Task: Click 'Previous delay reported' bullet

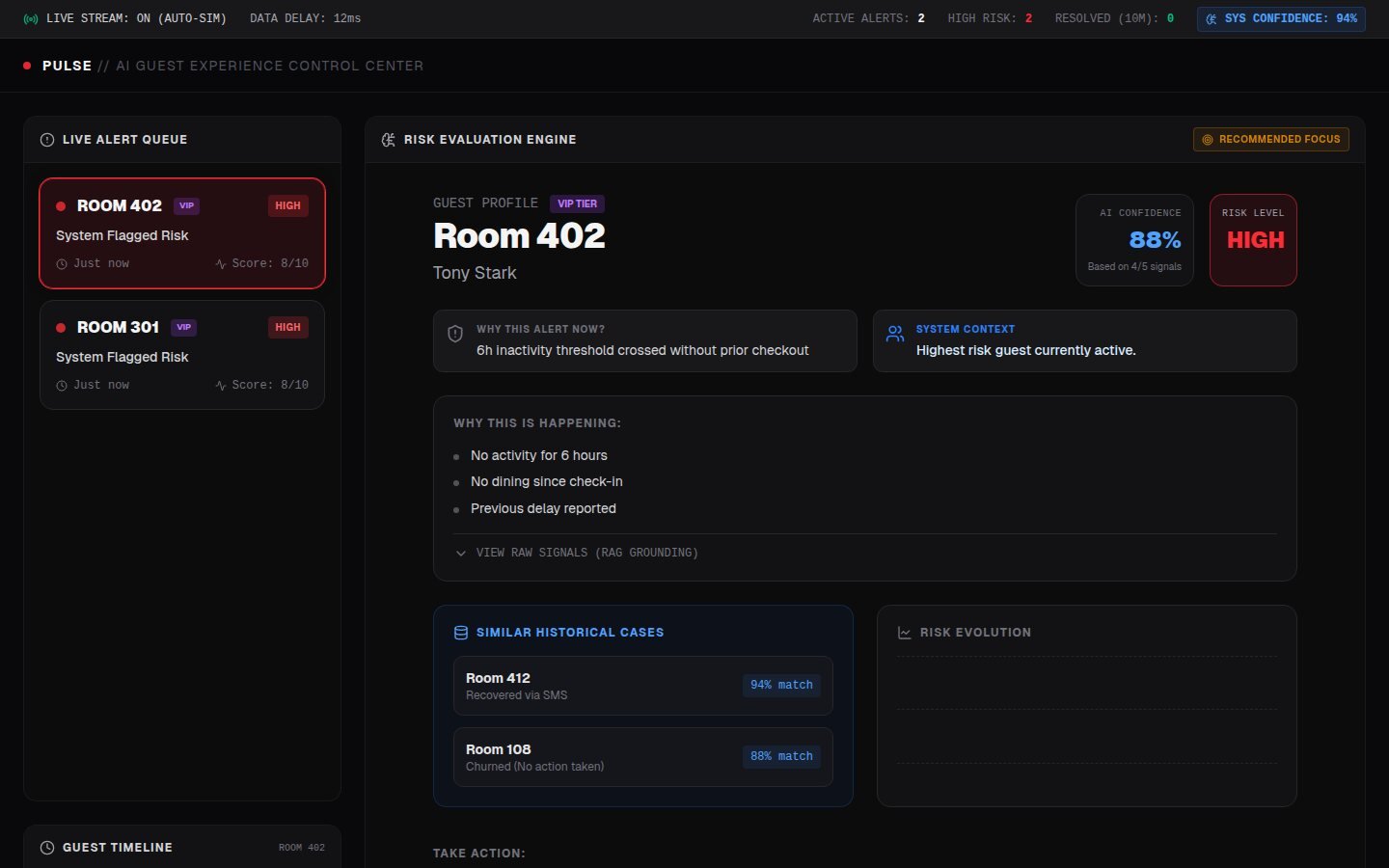Action: pyautogui.click(x=543, y=509)
